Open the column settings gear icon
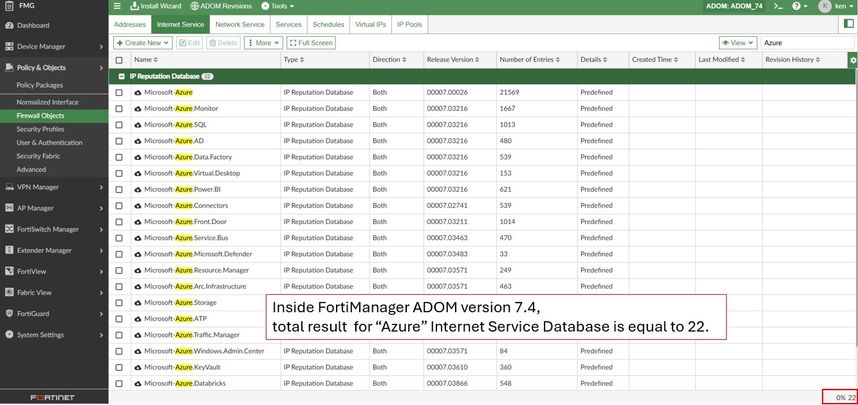 pyautogui.click(x=852, y=60)
